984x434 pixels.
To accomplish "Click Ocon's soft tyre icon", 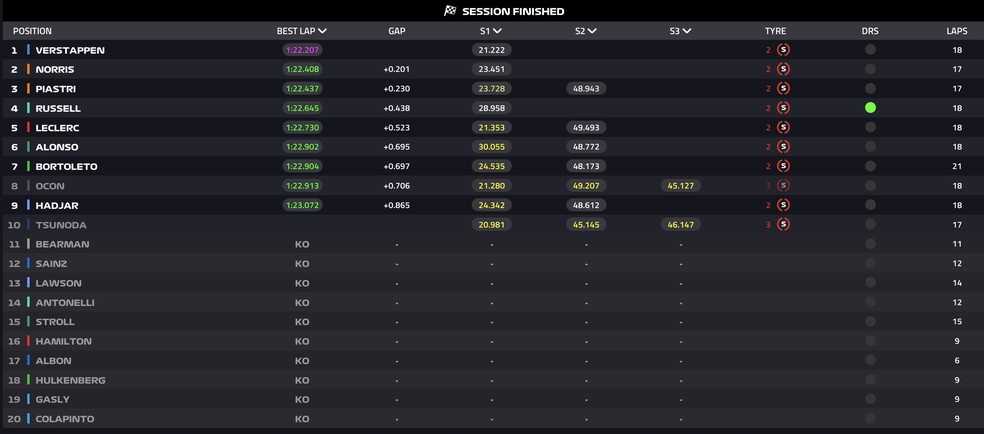I will 783,186.
